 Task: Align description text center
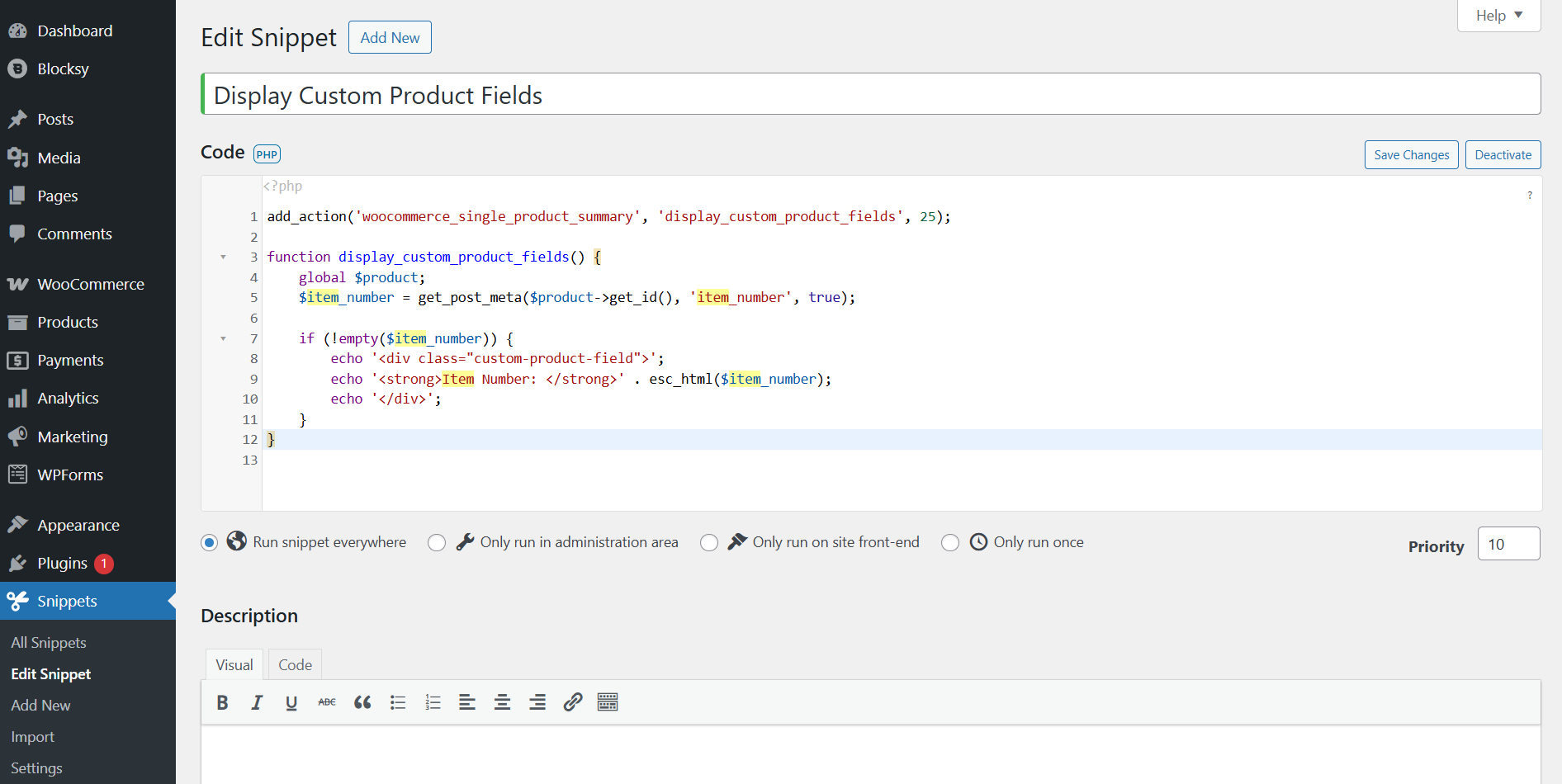pos(502,702)
